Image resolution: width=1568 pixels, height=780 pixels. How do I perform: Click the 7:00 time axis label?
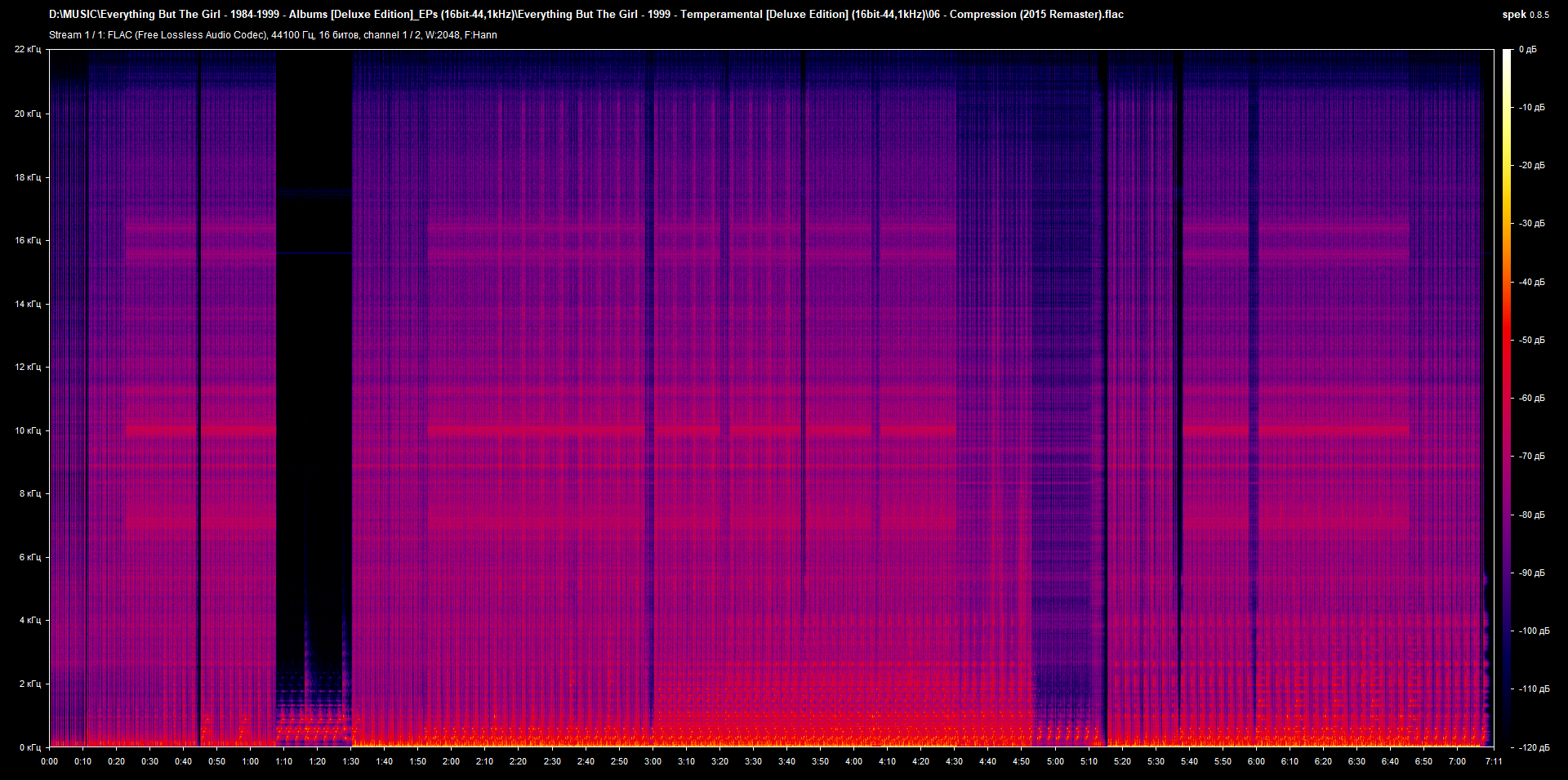coord(1458,761)
